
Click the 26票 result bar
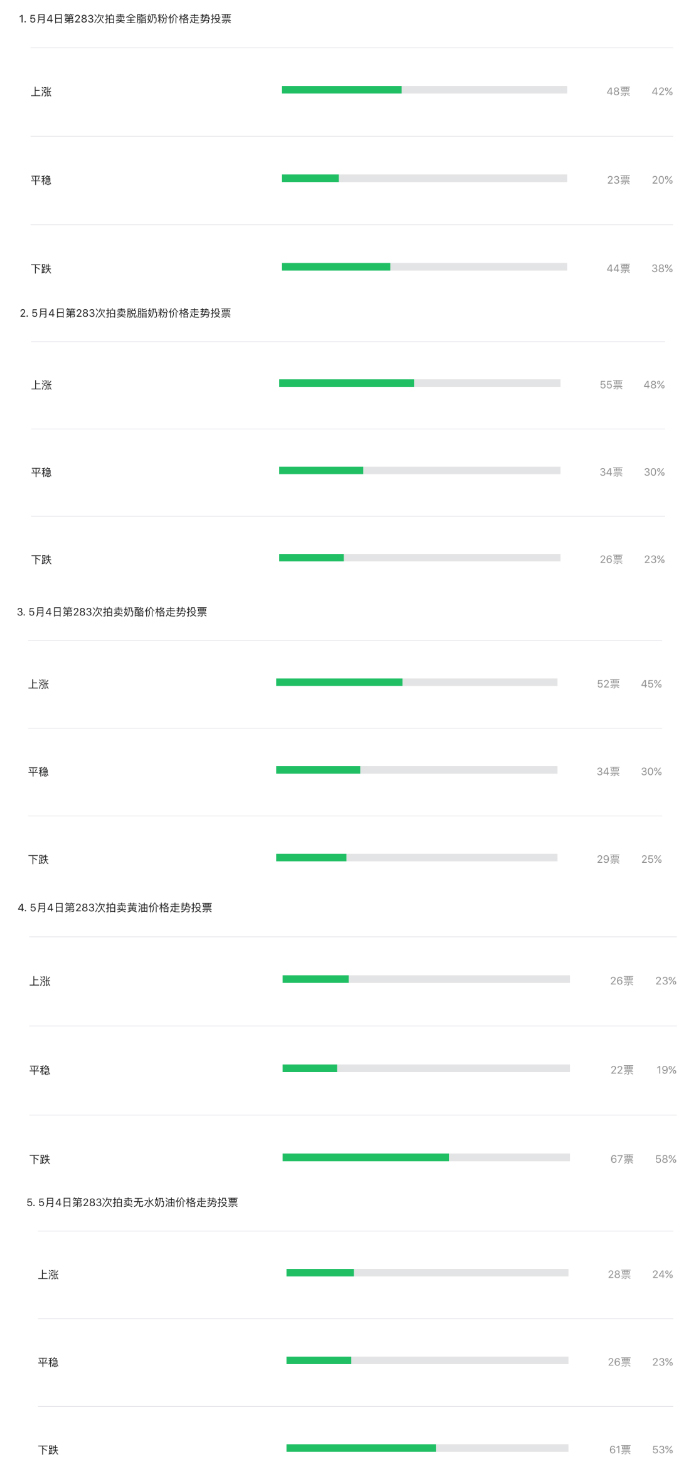tap(419, 558)
